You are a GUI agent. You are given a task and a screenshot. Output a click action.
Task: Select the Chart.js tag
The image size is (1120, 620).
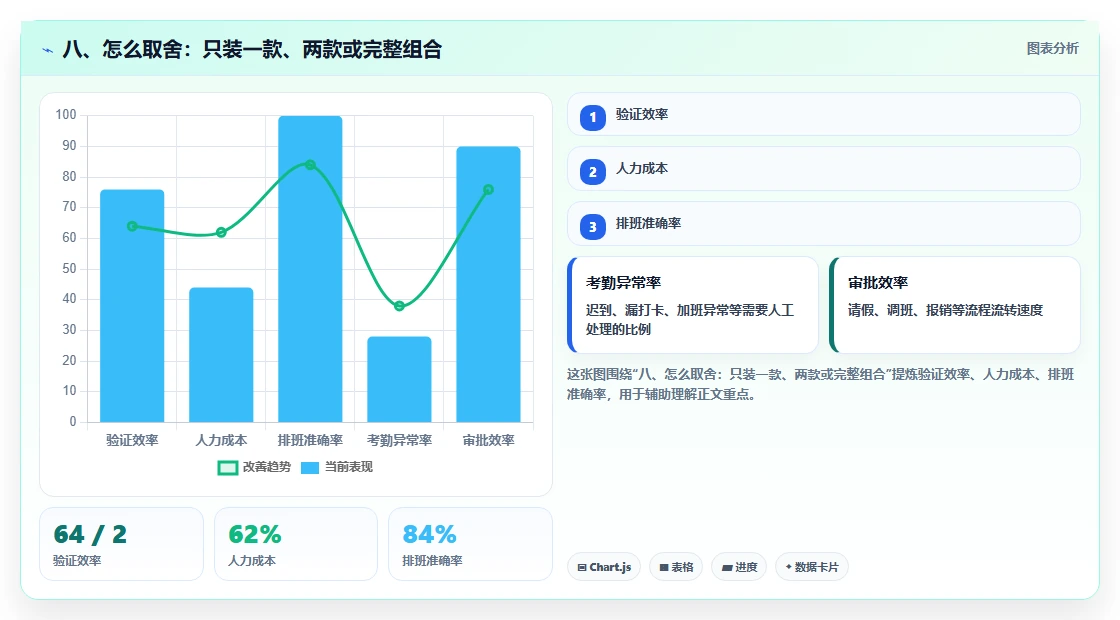(x=604, y=567)
